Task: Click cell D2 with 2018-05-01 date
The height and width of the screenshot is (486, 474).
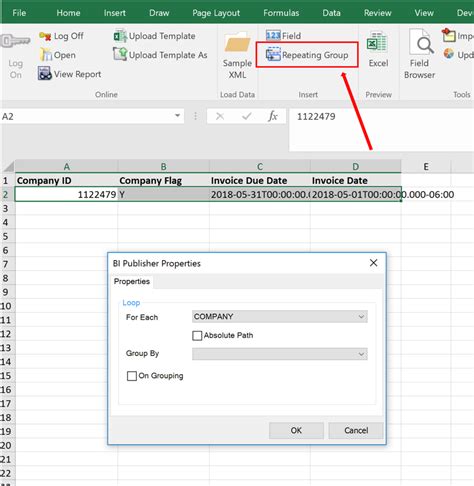Action: click(x=355, y=194)
